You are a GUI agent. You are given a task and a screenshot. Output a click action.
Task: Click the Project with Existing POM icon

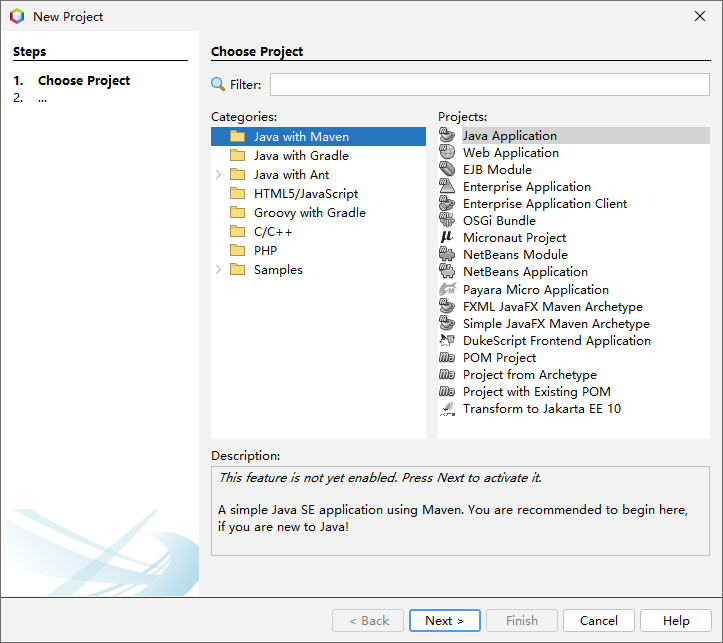click(x=447, y=392)
